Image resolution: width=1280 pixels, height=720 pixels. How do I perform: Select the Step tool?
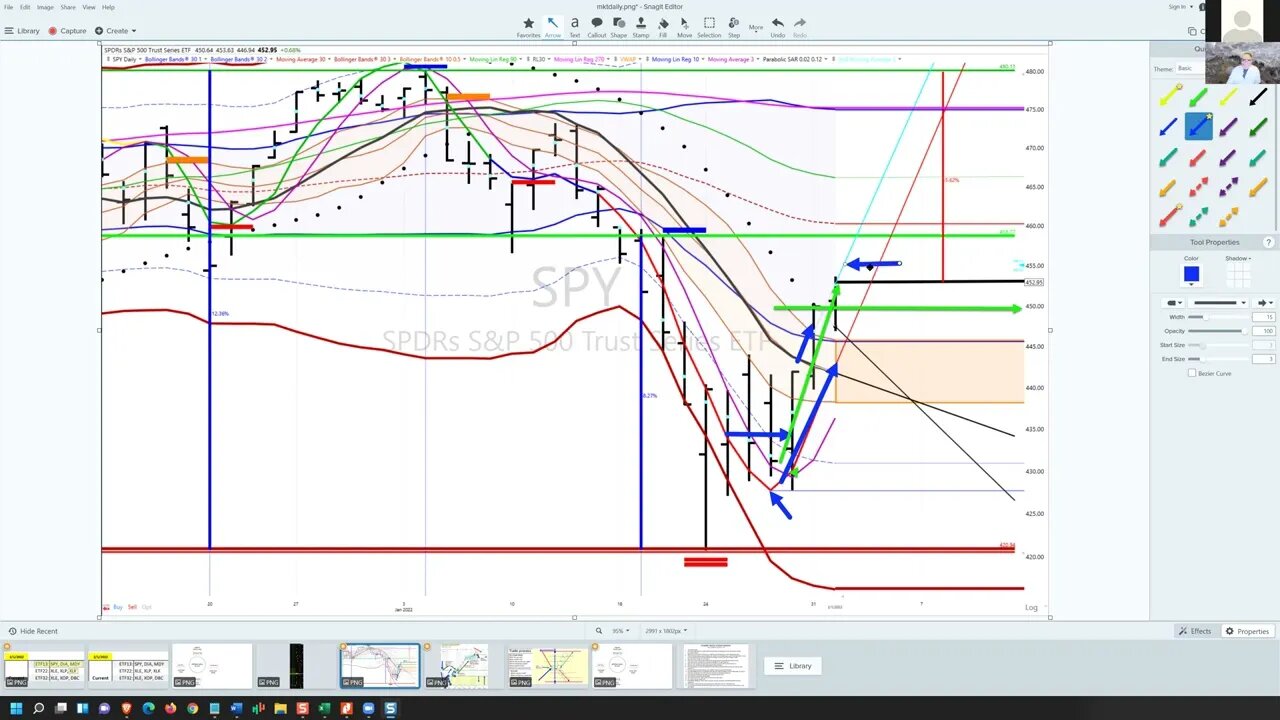click(x=734, y=27)
